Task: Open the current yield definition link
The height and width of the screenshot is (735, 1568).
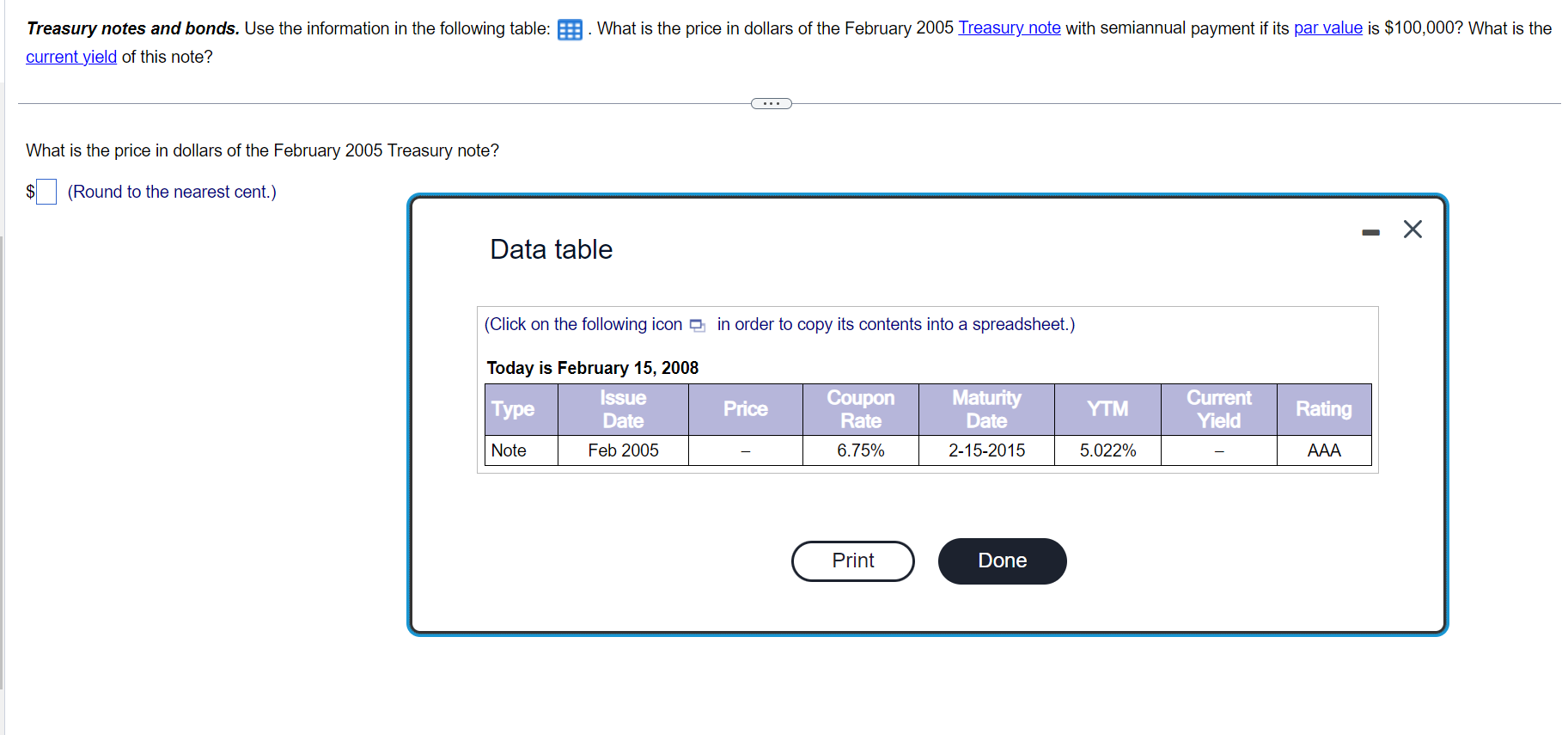Action: tap(70, 57)
